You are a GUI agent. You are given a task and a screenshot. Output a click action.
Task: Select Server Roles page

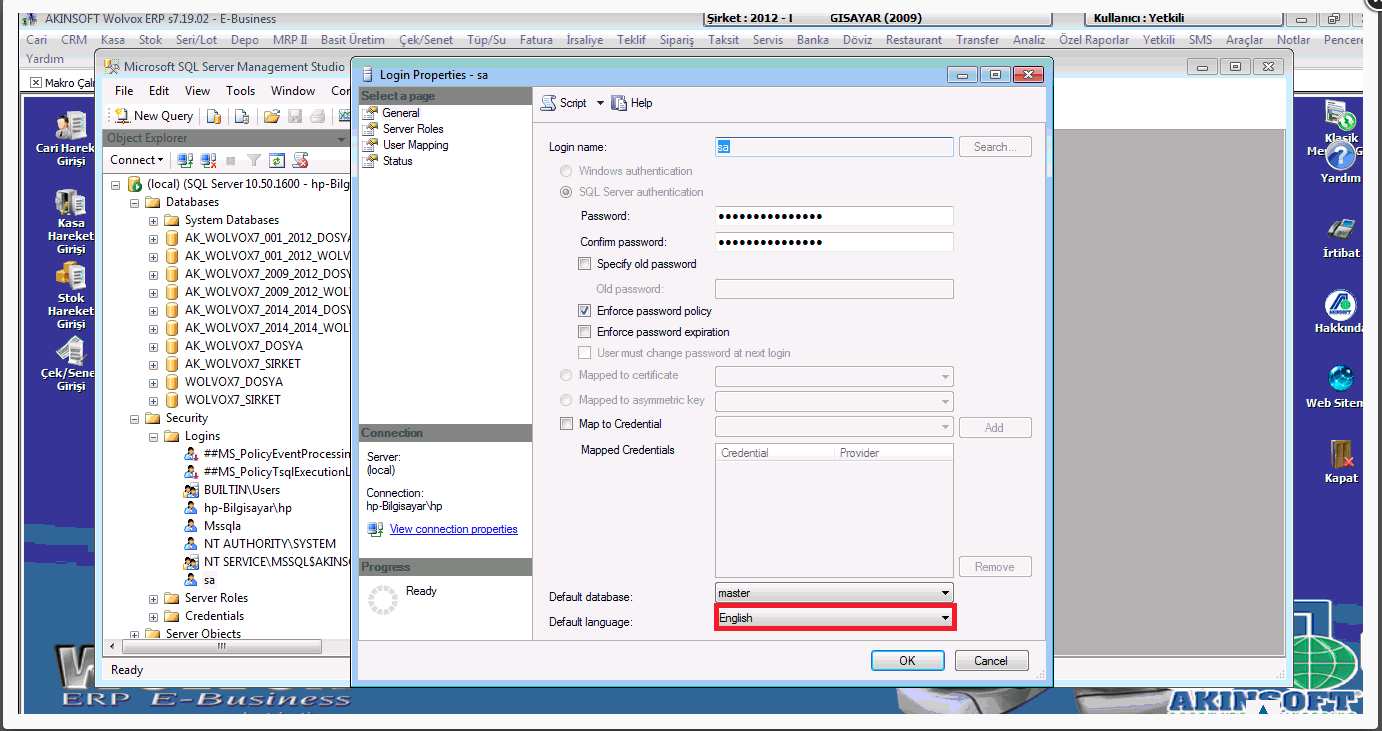point(413,129)
